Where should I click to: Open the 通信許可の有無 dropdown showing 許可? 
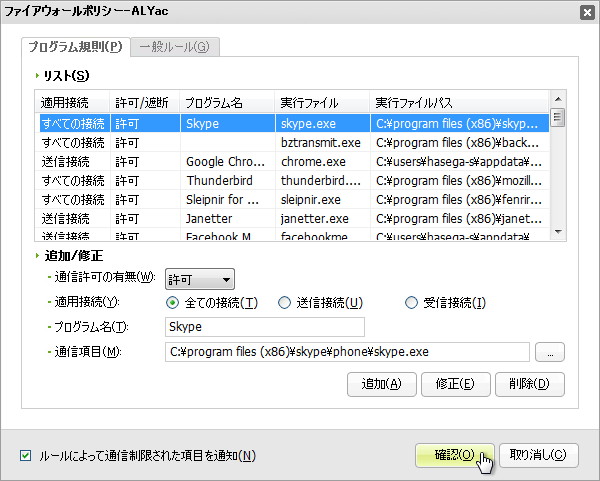click(199, 279)
